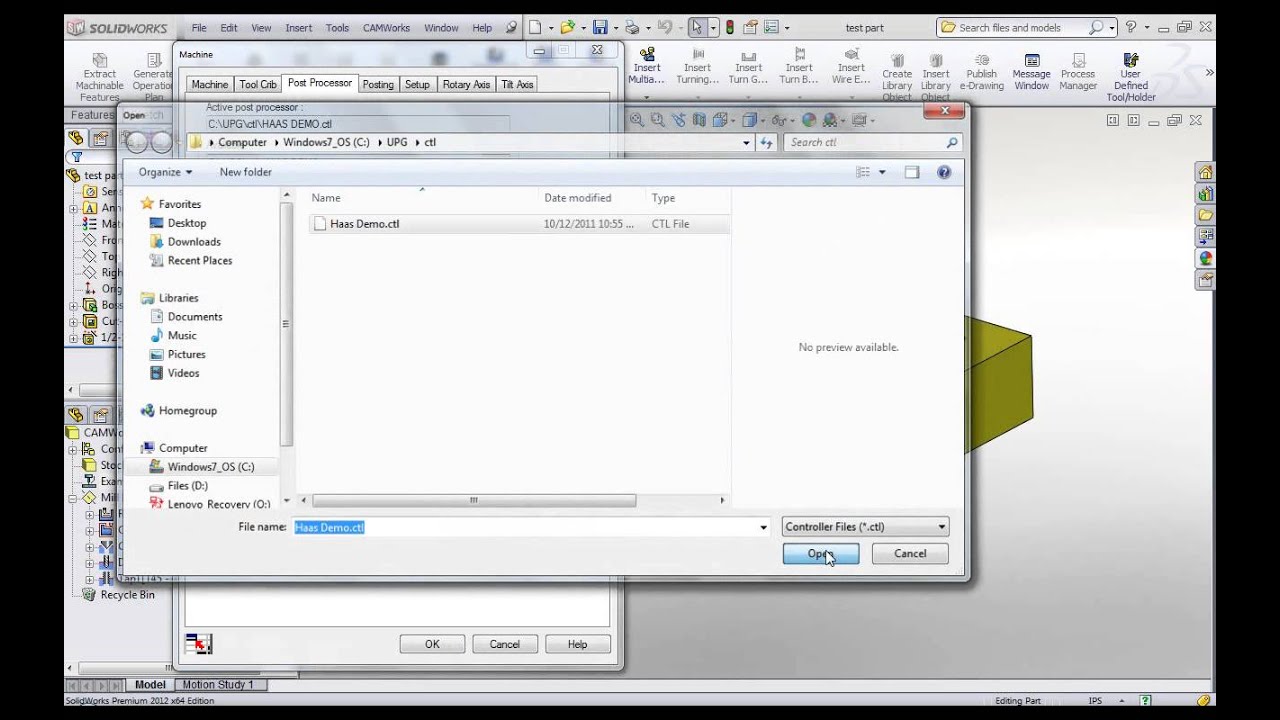
Task: Click User Defined Tool/Holder icon
Action: (x=1131, y=78)
